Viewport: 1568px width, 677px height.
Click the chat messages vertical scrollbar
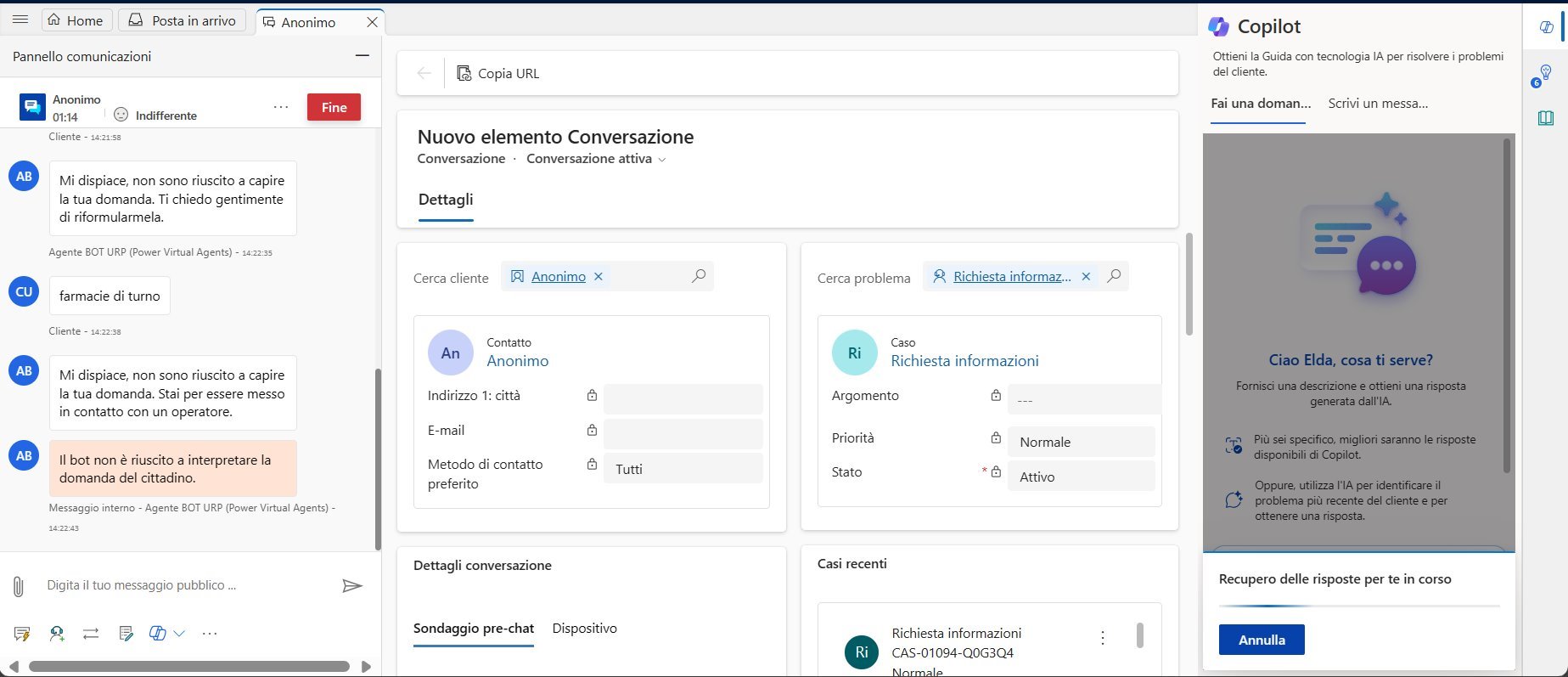click(x=378, y=459)
